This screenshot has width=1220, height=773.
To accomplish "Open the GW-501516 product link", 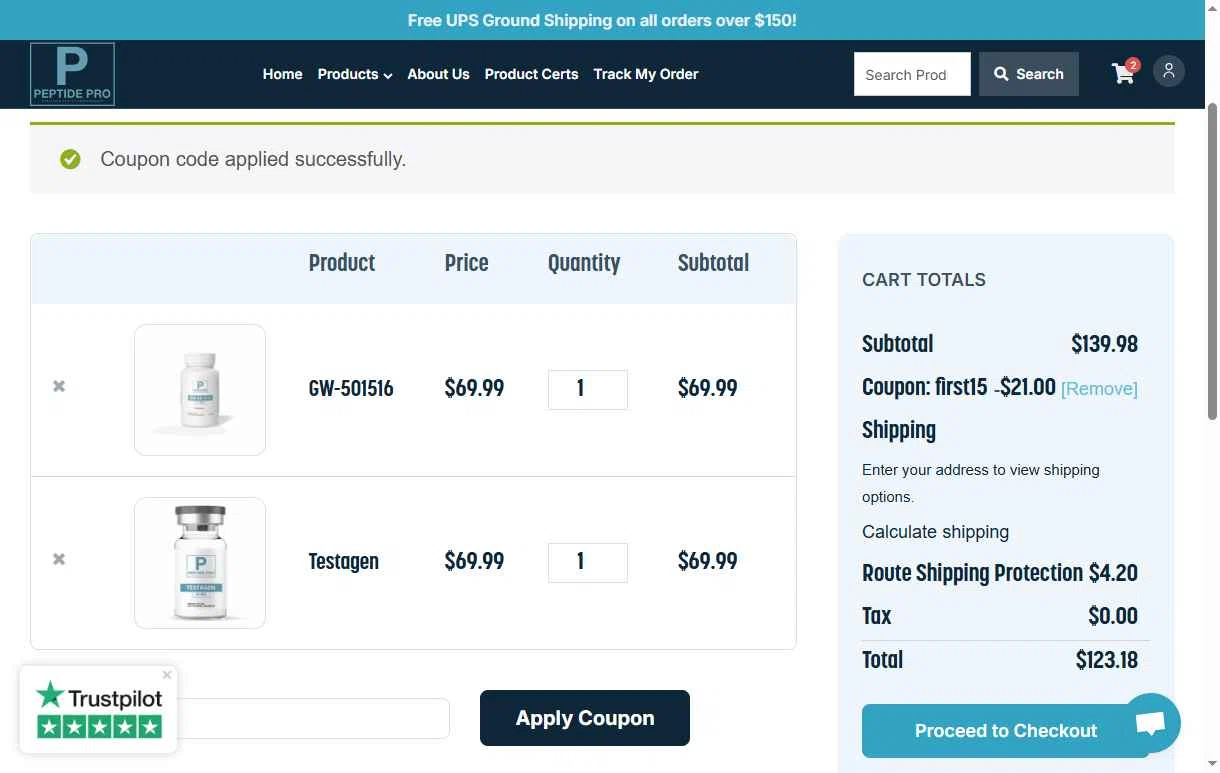I will (351, 388).
